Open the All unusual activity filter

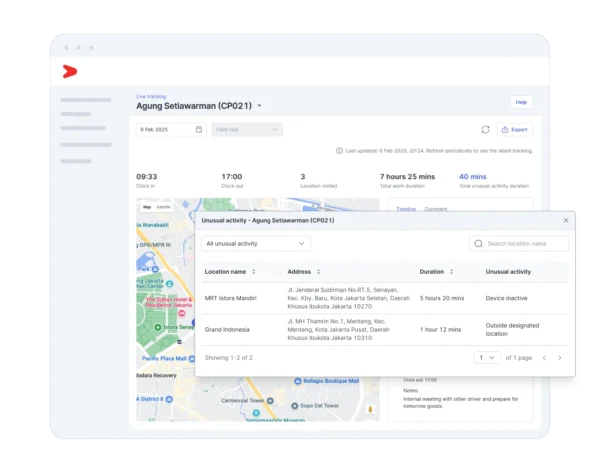click(x=256, y=244)
